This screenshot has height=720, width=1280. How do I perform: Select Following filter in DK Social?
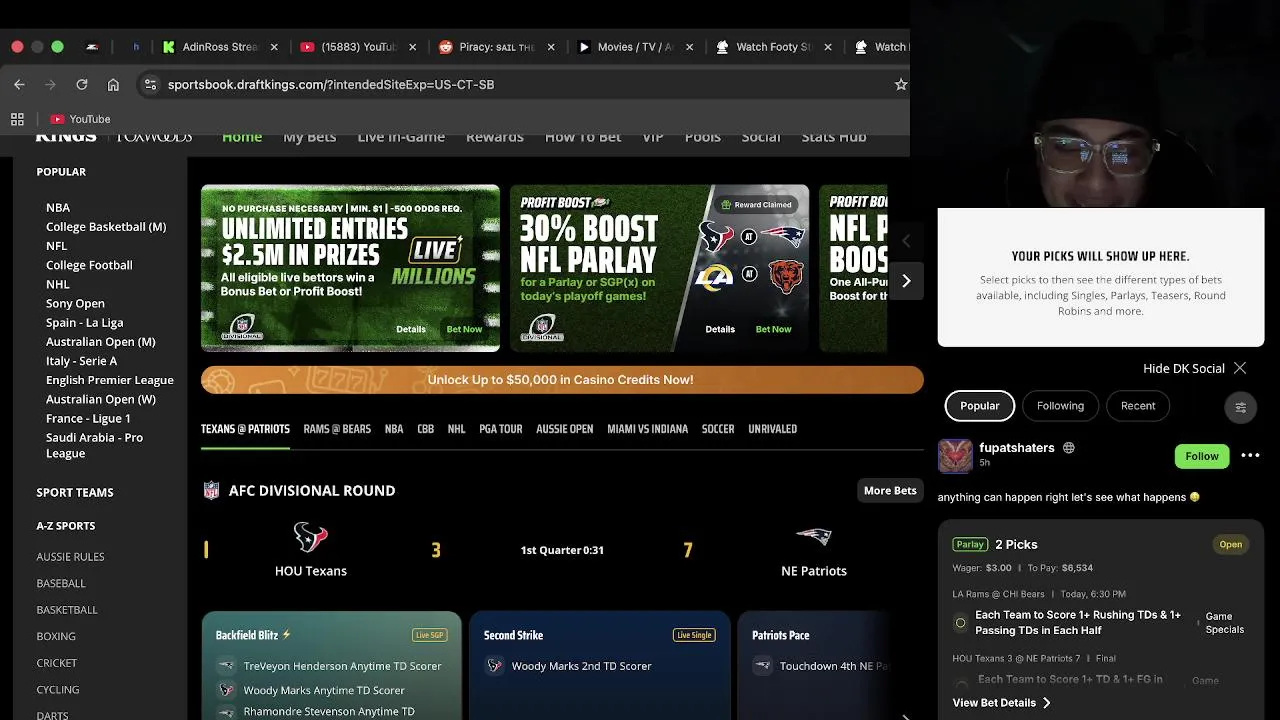click(x=1060, y=406)
